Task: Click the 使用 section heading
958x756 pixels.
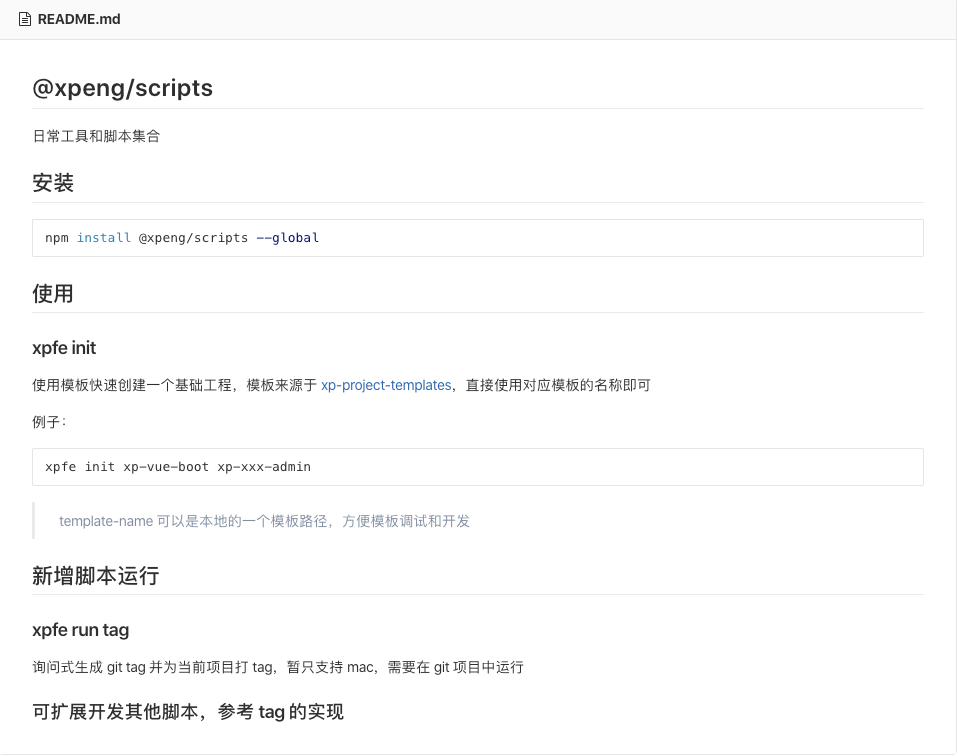Action: (53, 293)
